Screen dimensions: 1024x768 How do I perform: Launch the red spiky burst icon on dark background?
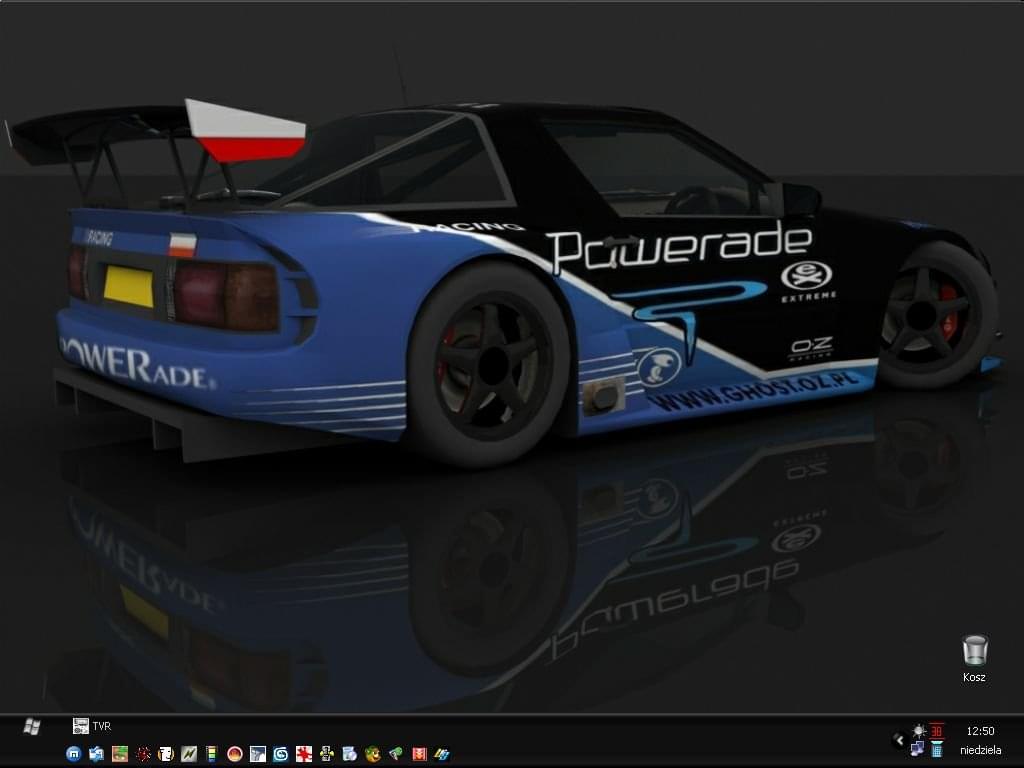142,754
